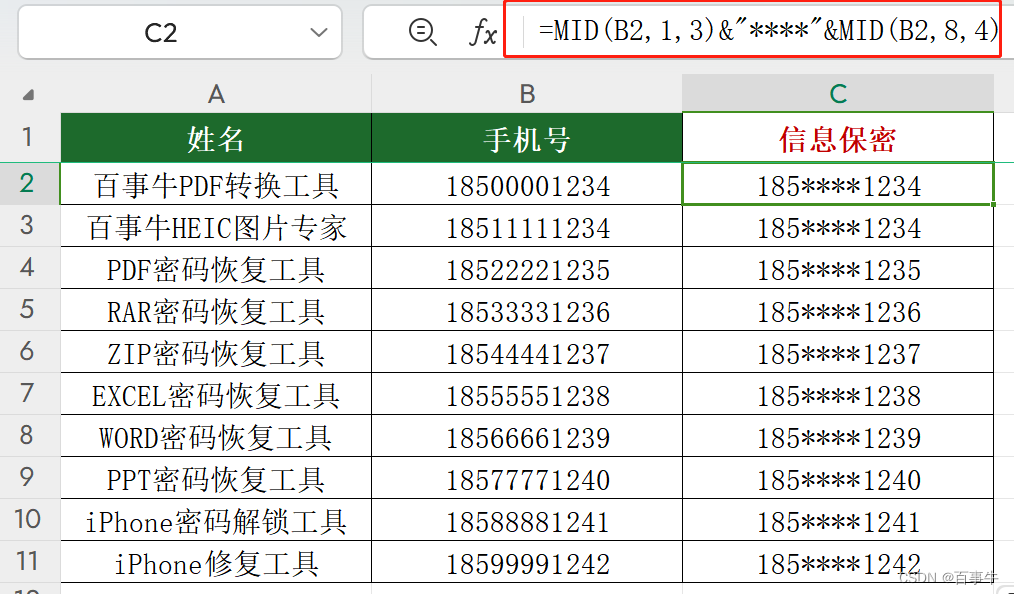Select masked cell 185****1236
The image size is (1014, 594).
click(x=838, y=310)
